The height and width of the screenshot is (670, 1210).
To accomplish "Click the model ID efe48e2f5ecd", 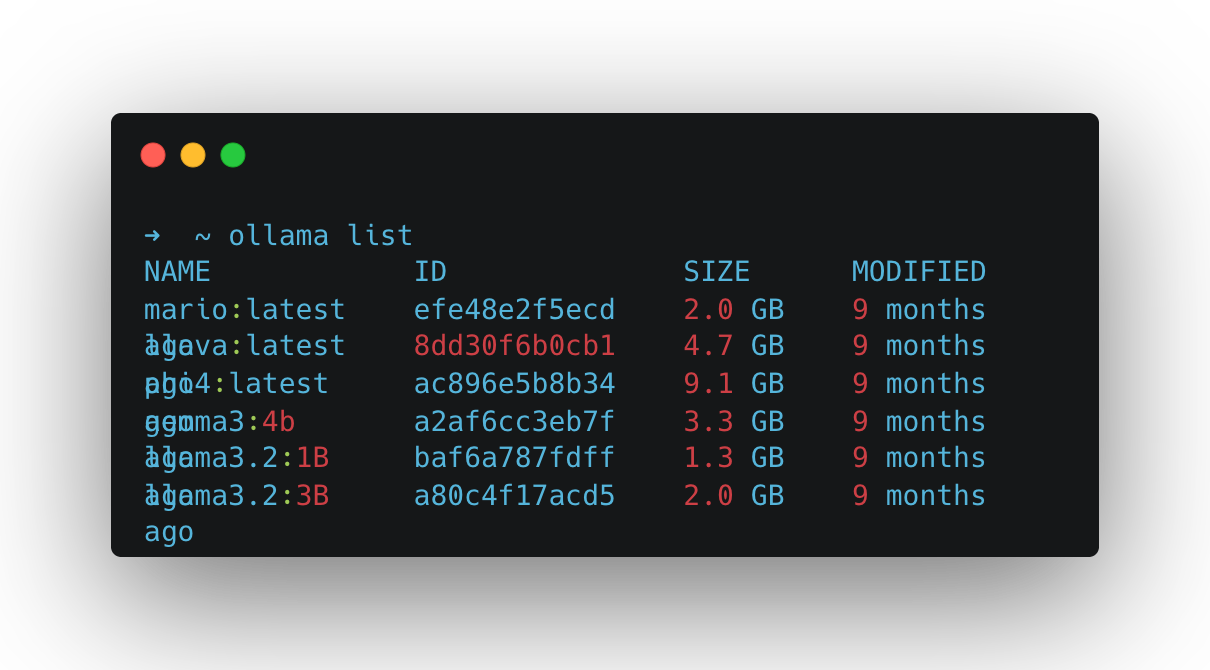I will 514,310.
